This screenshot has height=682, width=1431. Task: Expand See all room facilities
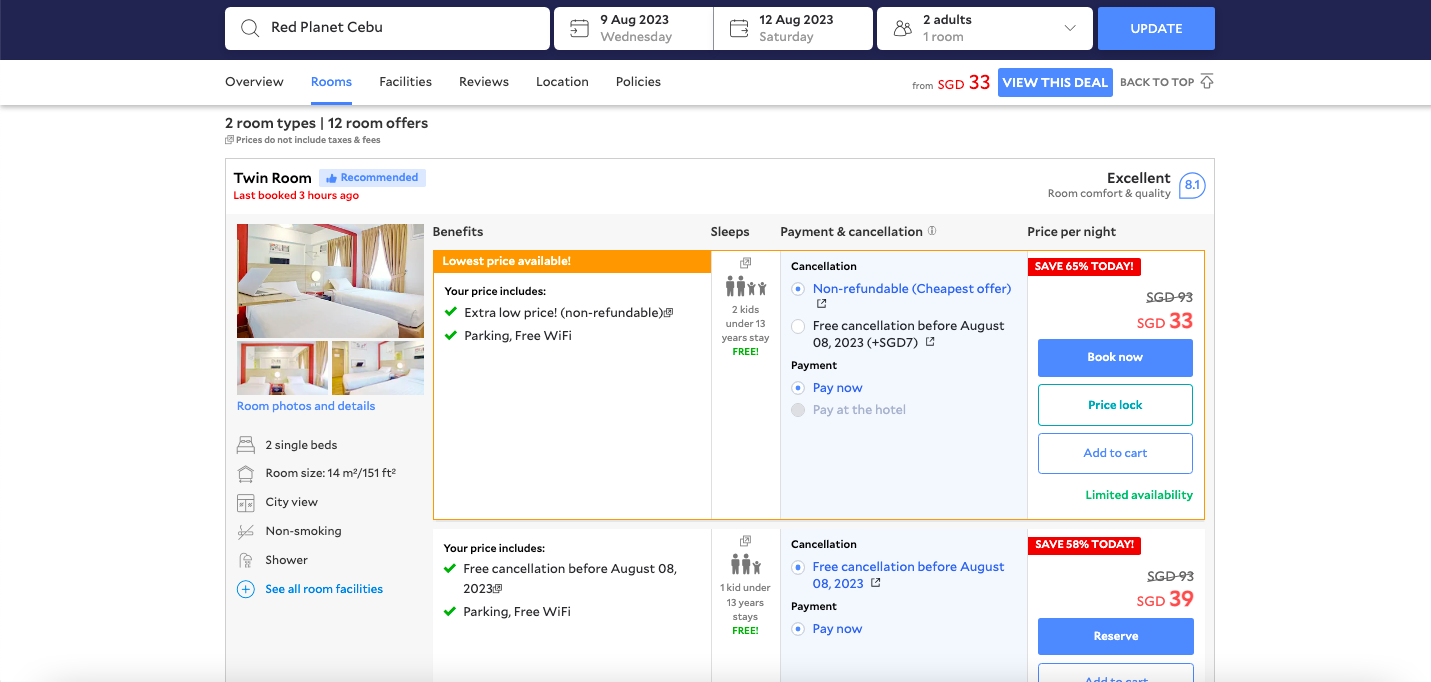324,589
